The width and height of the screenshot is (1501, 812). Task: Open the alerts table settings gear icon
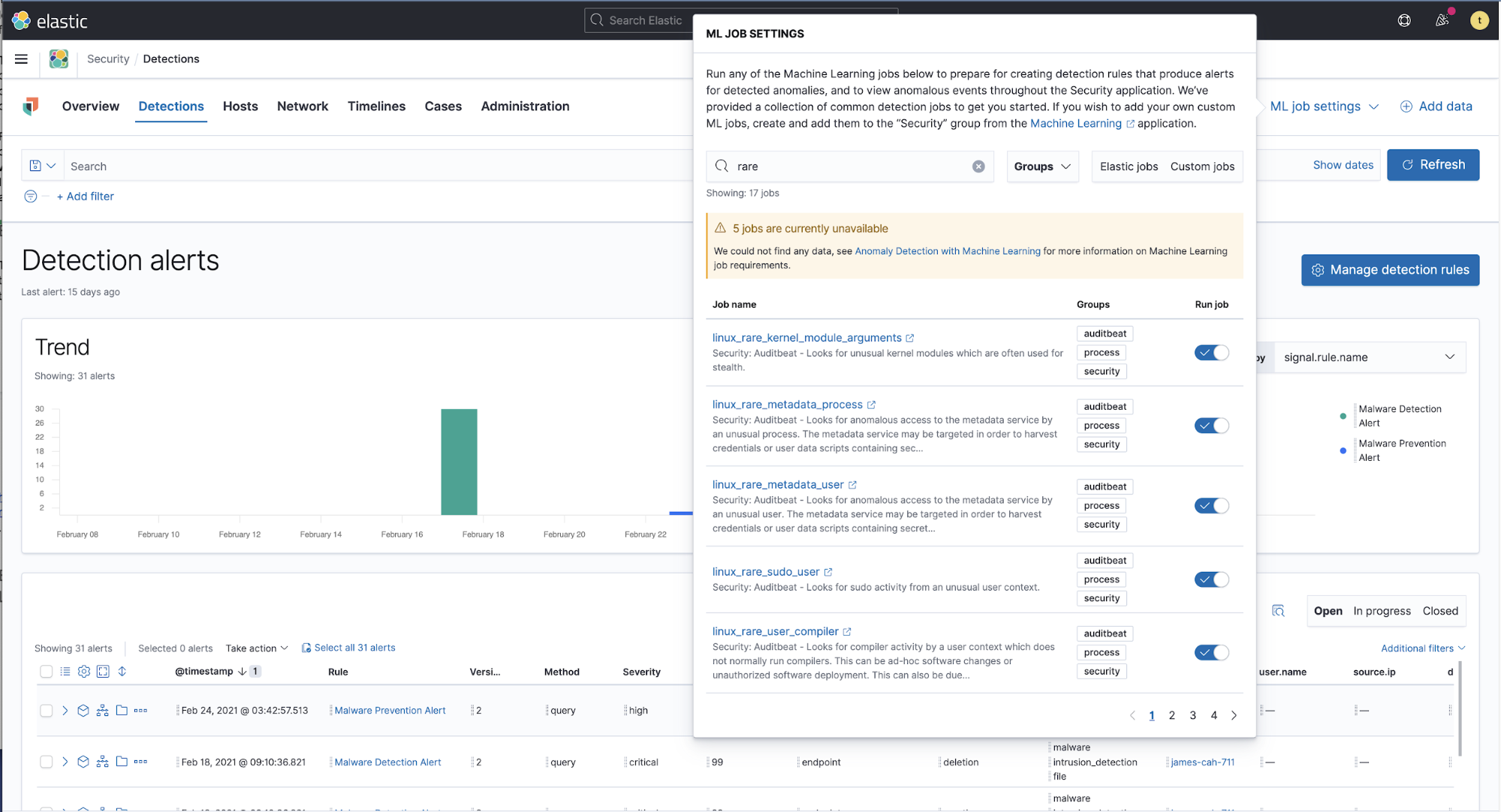(84, 672)
